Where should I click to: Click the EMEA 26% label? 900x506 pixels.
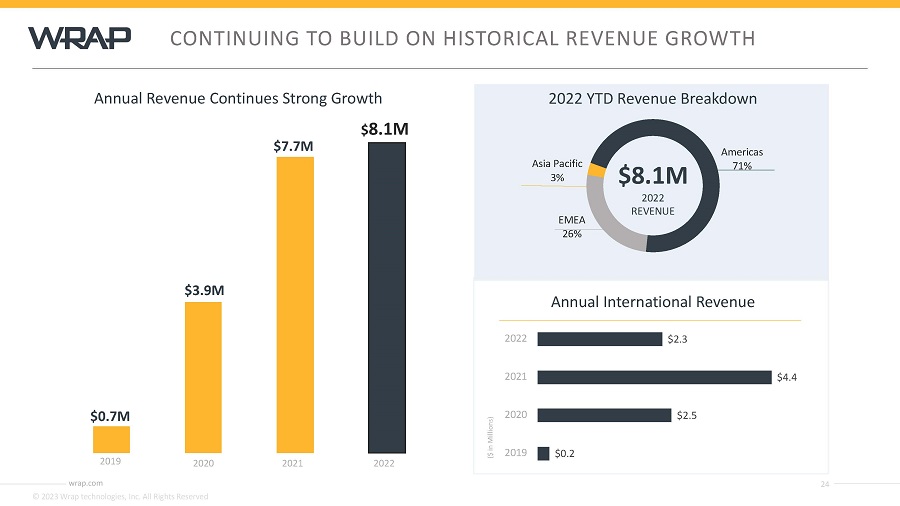[x=571, y=226]
